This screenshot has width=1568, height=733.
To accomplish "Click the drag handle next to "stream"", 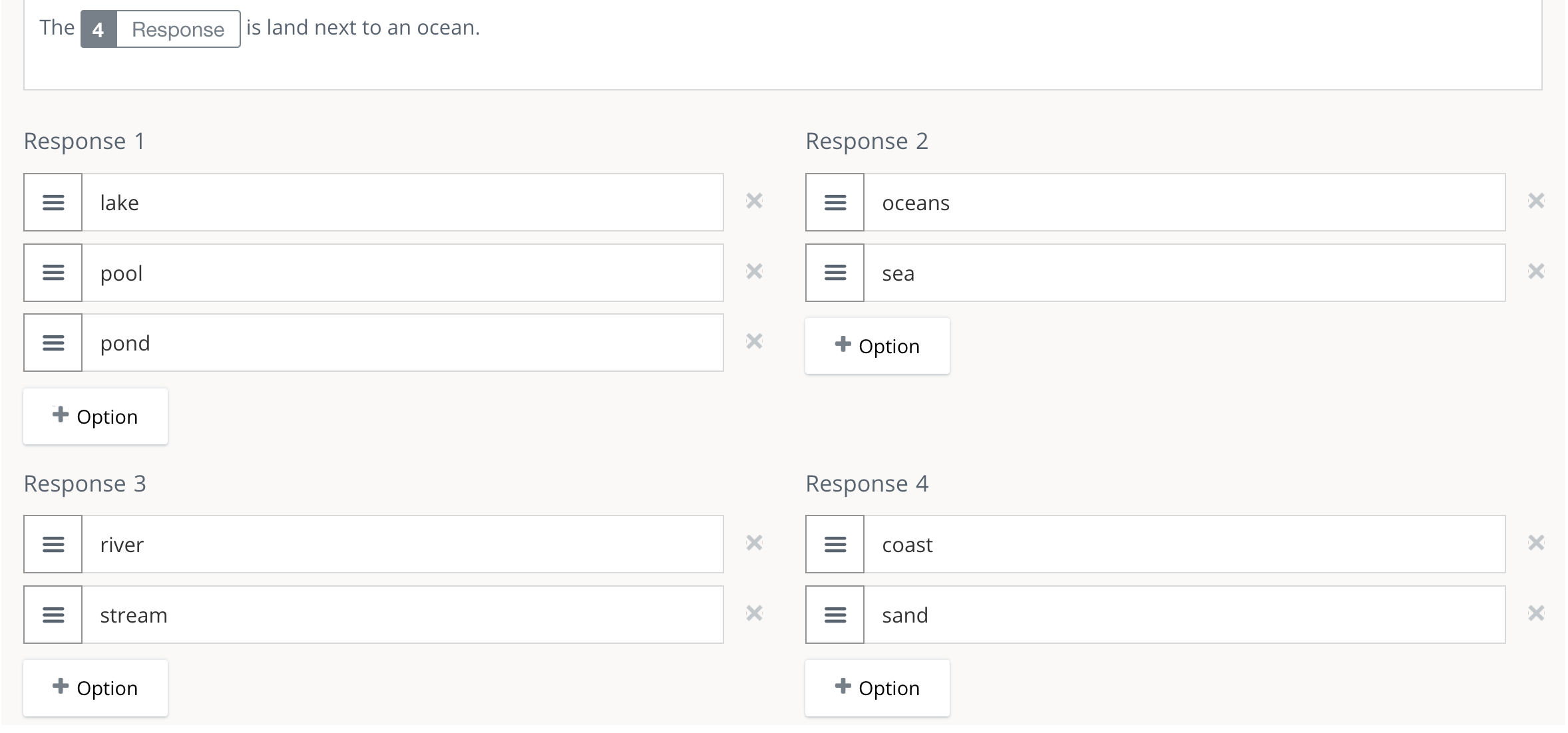I will (x=53, y=615).
